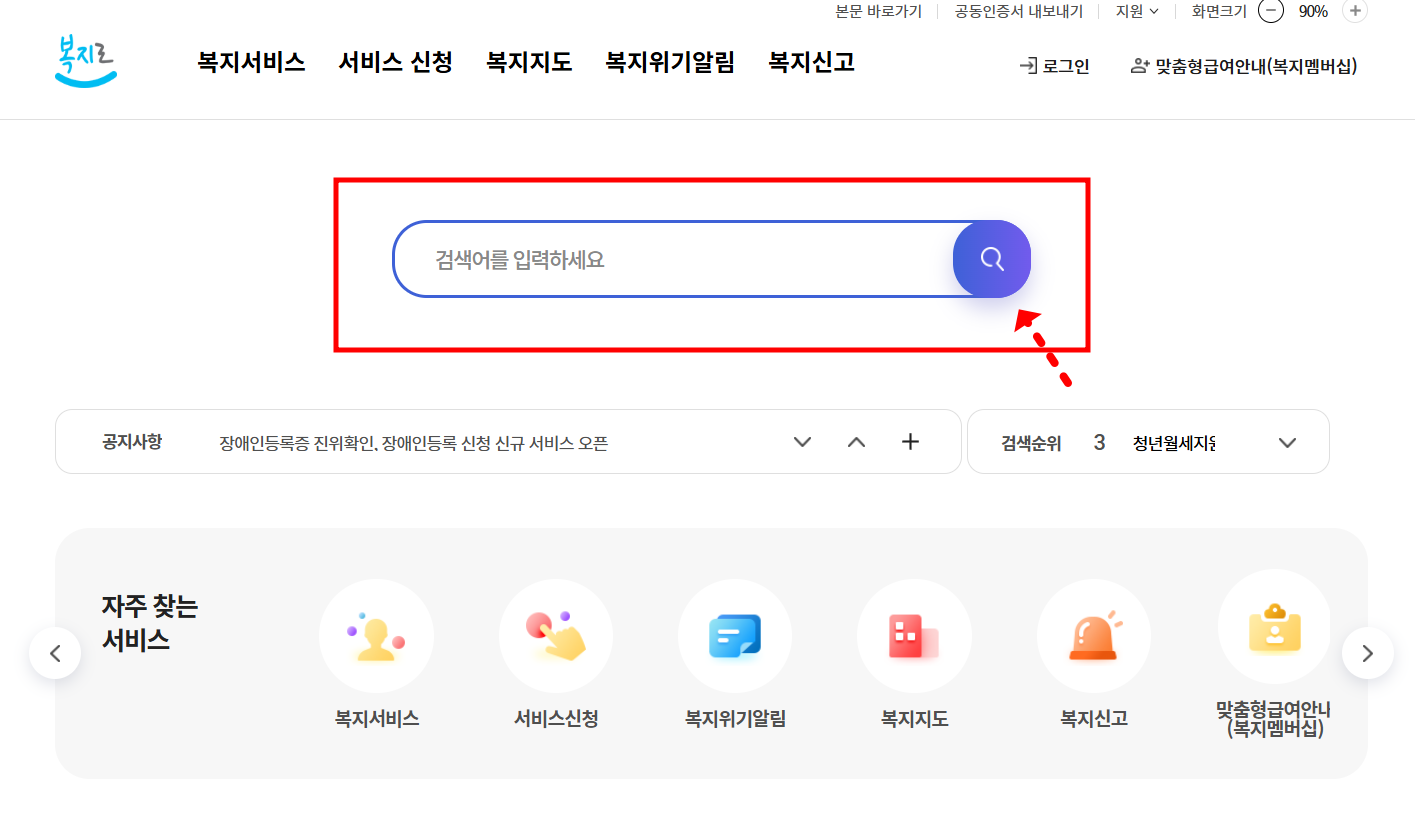
Task: Click 본문 바로가기 link
Action: [879, 11]
